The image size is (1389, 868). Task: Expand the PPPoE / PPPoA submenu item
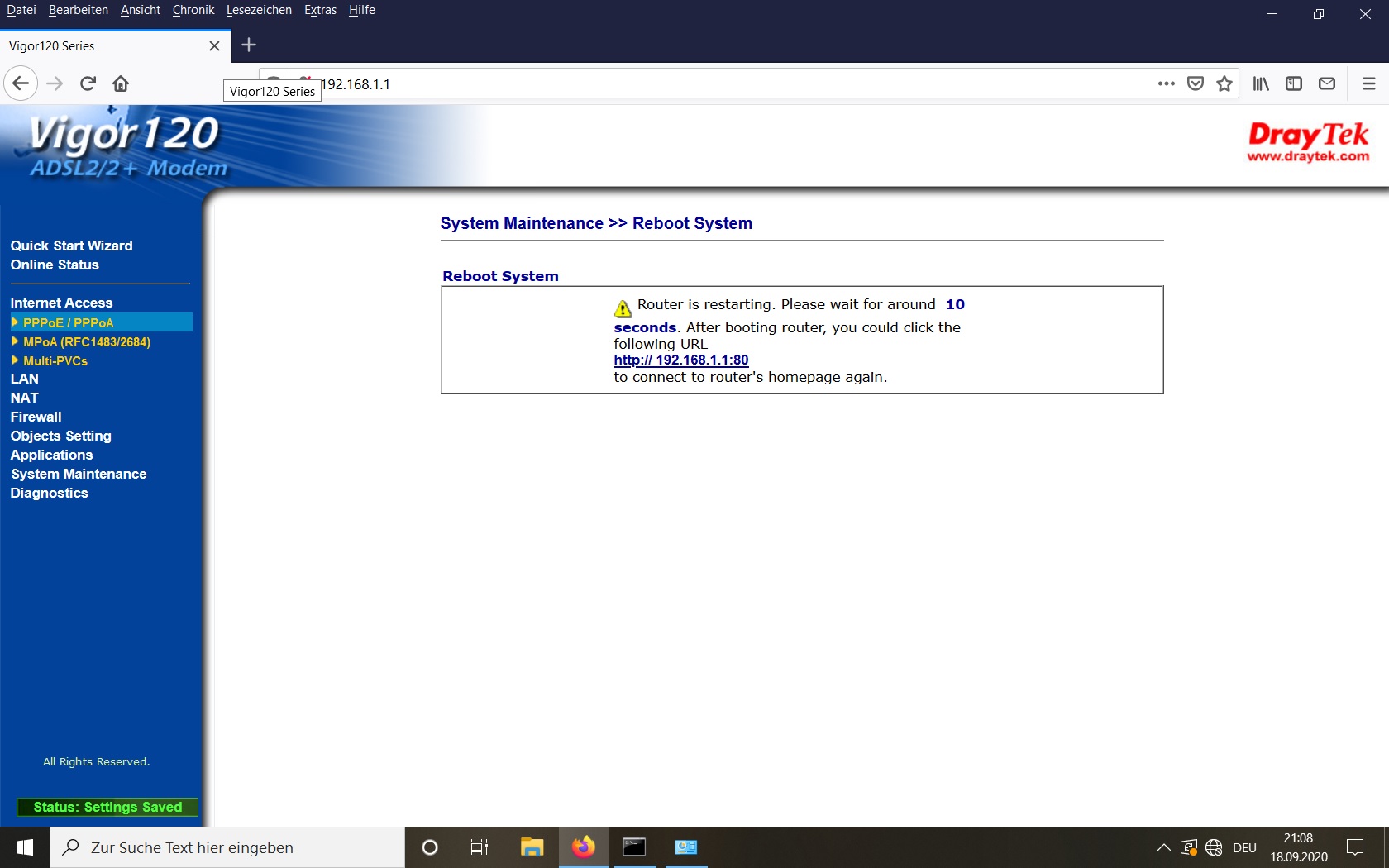pos(69,322)
